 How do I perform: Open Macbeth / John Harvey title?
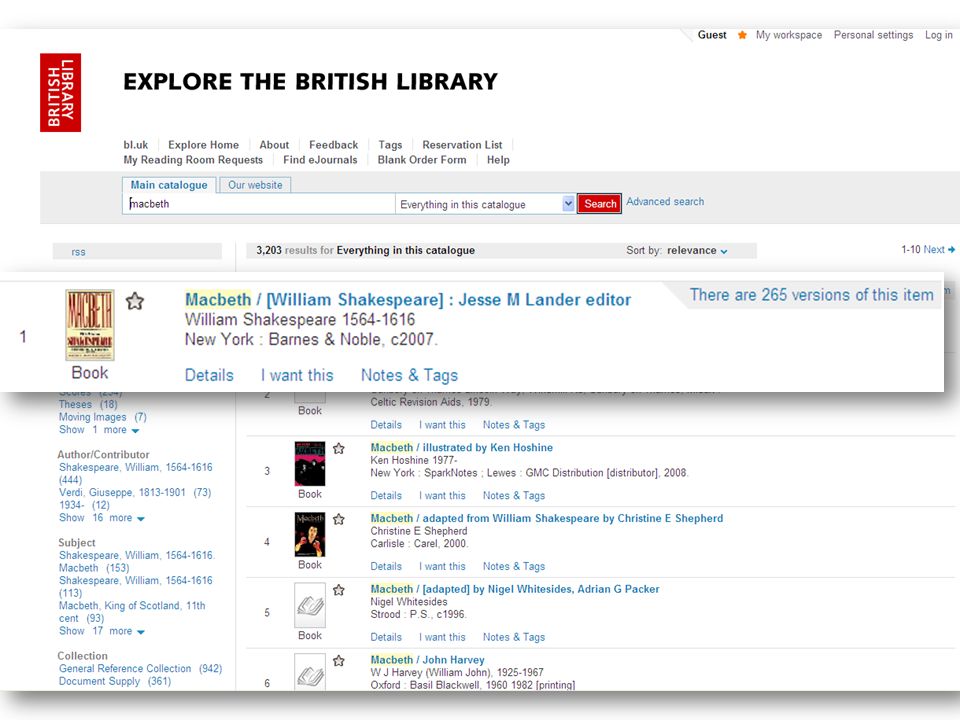tap(427, 660)
